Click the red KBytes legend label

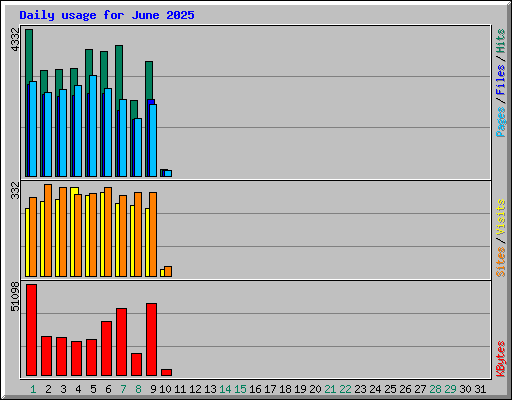[x=500, y=358]
